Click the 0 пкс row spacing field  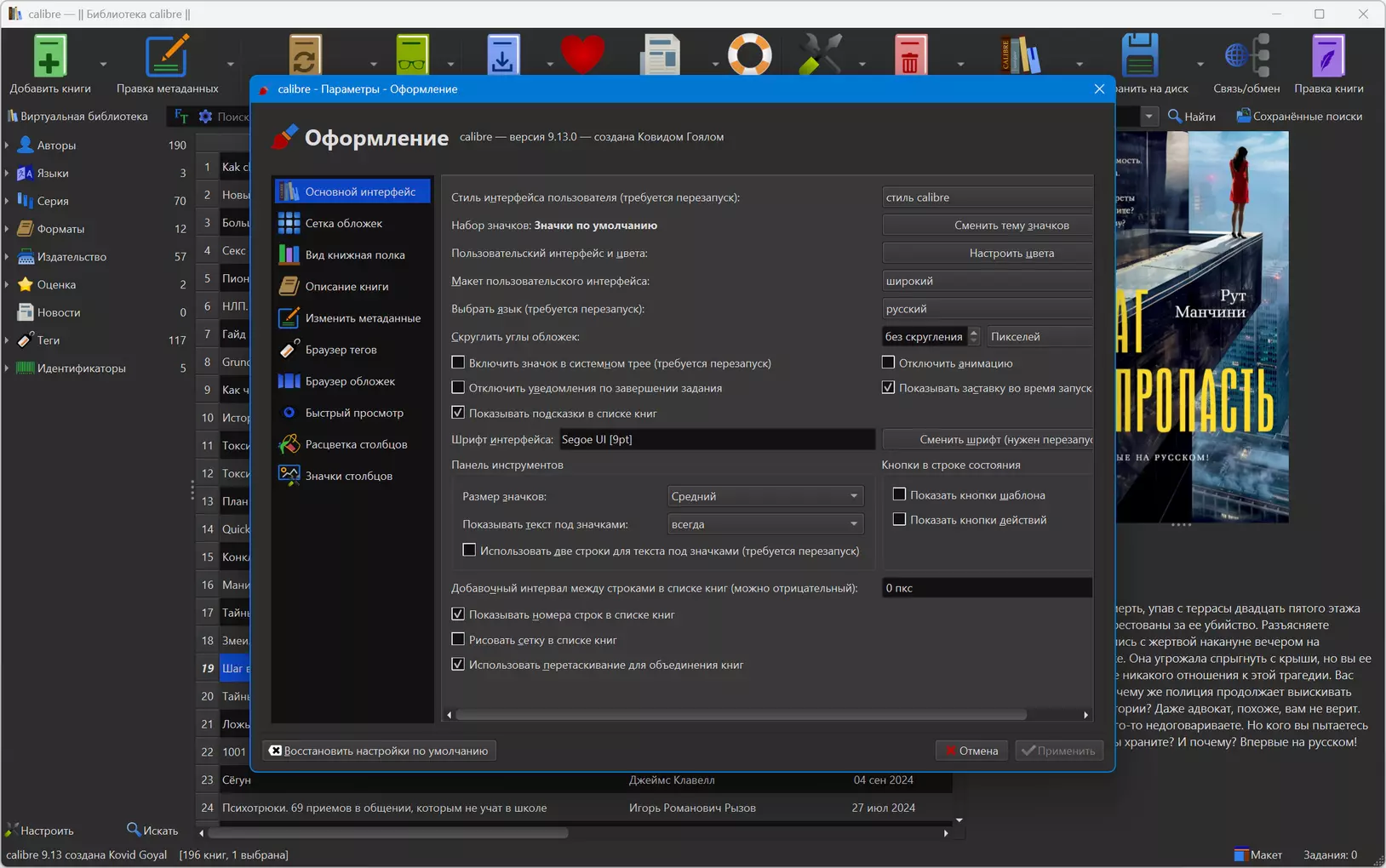(988, 588)
